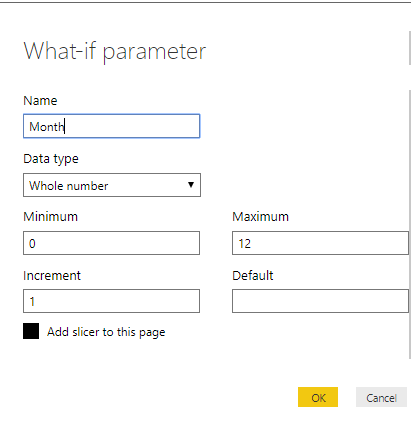Click the "Minimum" label text
The width and height of the screenshot is (411, 425).
(x=50, y=217)
